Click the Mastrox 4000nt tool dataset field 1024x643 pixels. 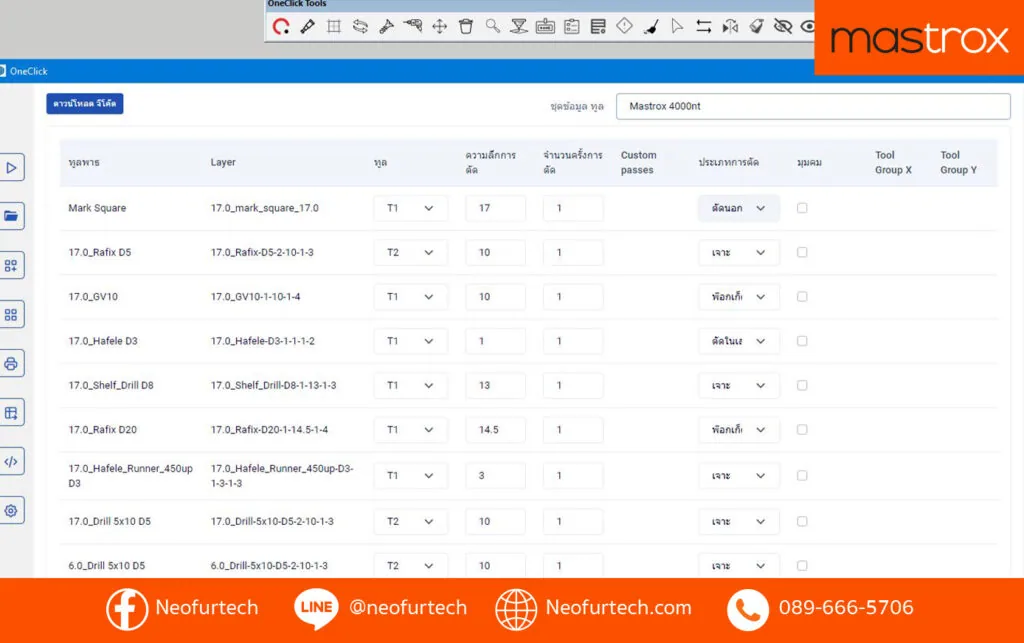tap(813, 106)
